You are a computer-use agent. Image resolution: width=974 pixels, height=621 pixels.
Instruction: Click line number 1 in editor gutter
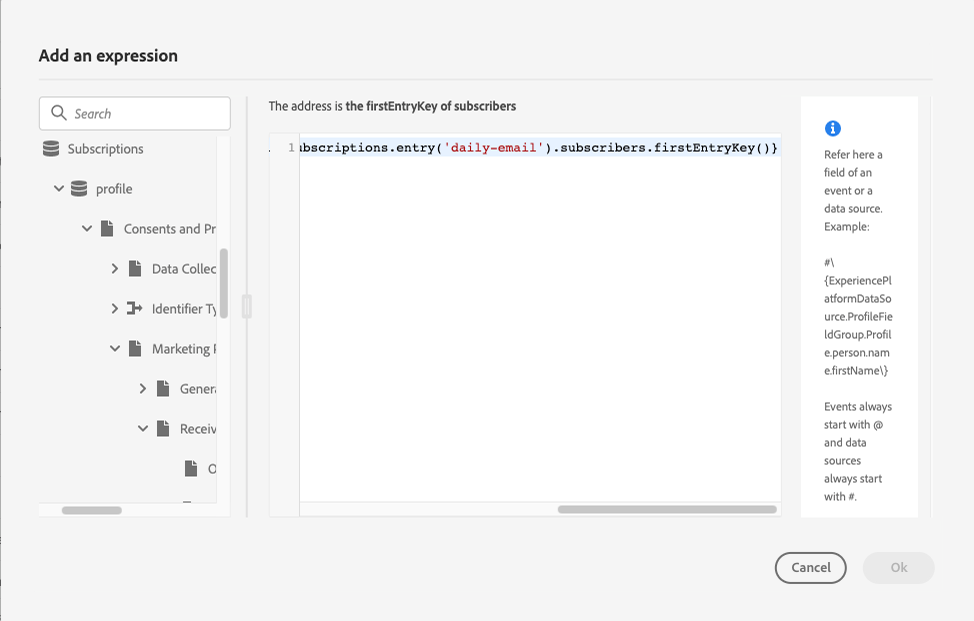pos(291,148)
